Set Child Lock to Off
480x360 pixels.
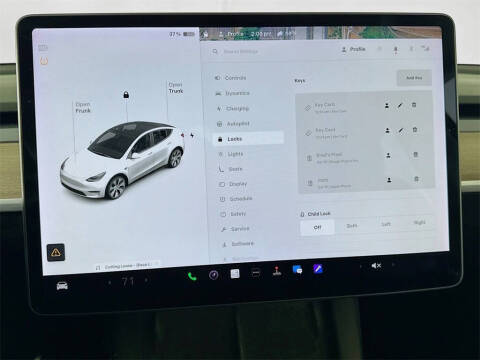coord(317,227)
